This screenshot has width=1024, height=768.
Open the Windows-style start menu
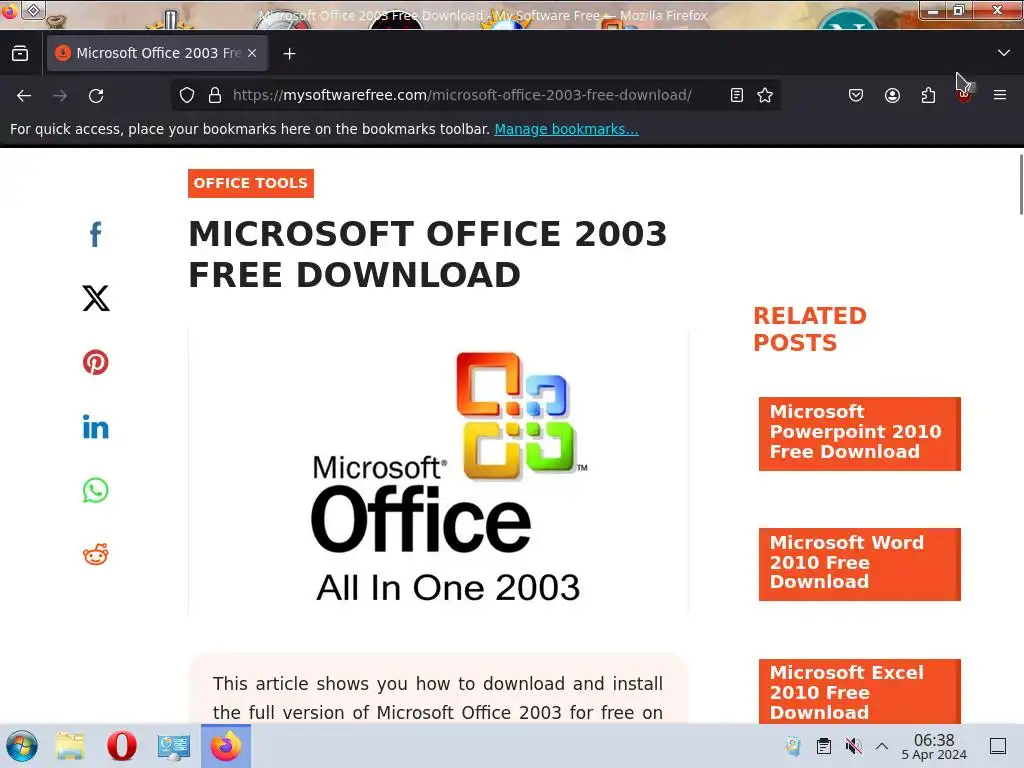[22, 746]
